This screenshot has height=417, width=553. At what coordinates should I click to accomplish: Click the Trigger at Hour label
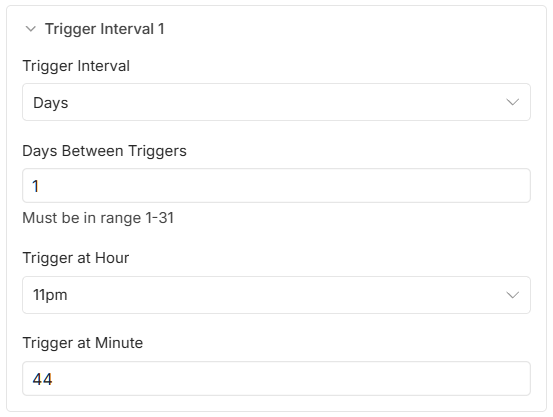click(x=76, y=258)
